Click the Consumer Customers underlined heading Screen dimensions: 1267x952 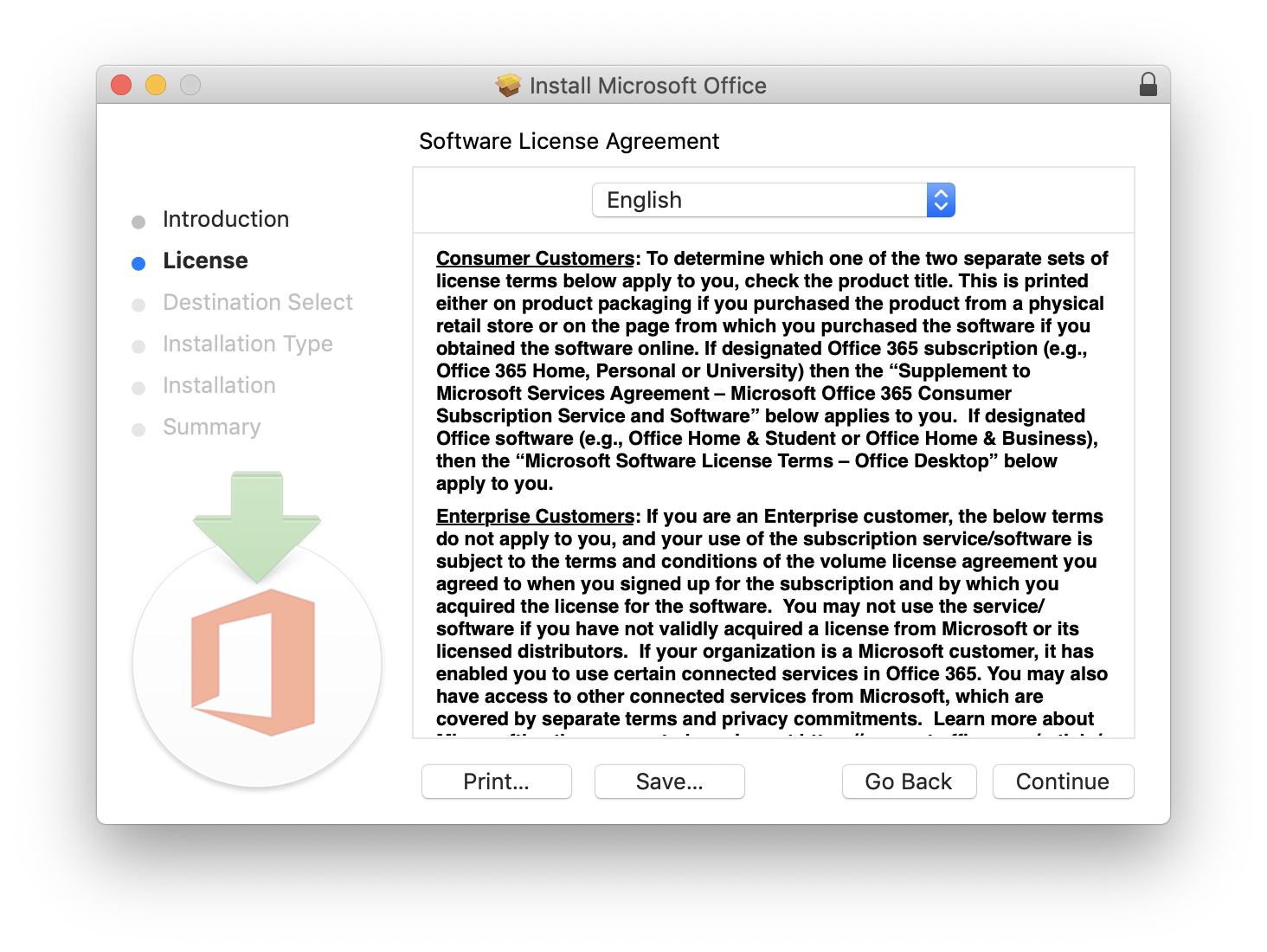(x=535, y=258)
